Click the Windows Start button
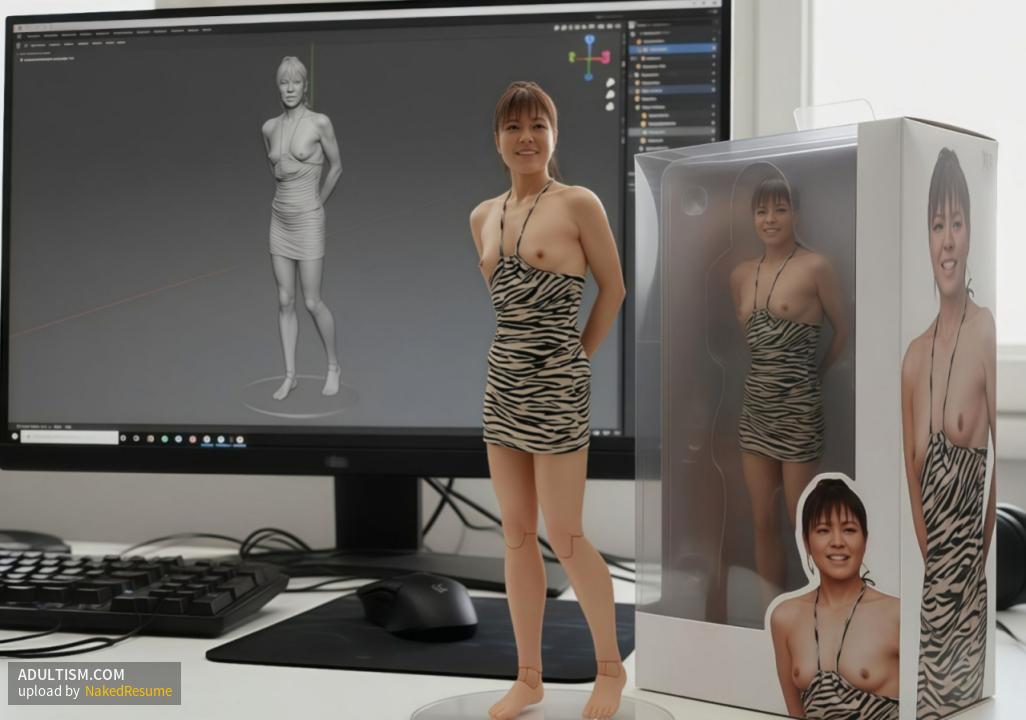This screenshot has width=1026, height=720. click(15, 436)
